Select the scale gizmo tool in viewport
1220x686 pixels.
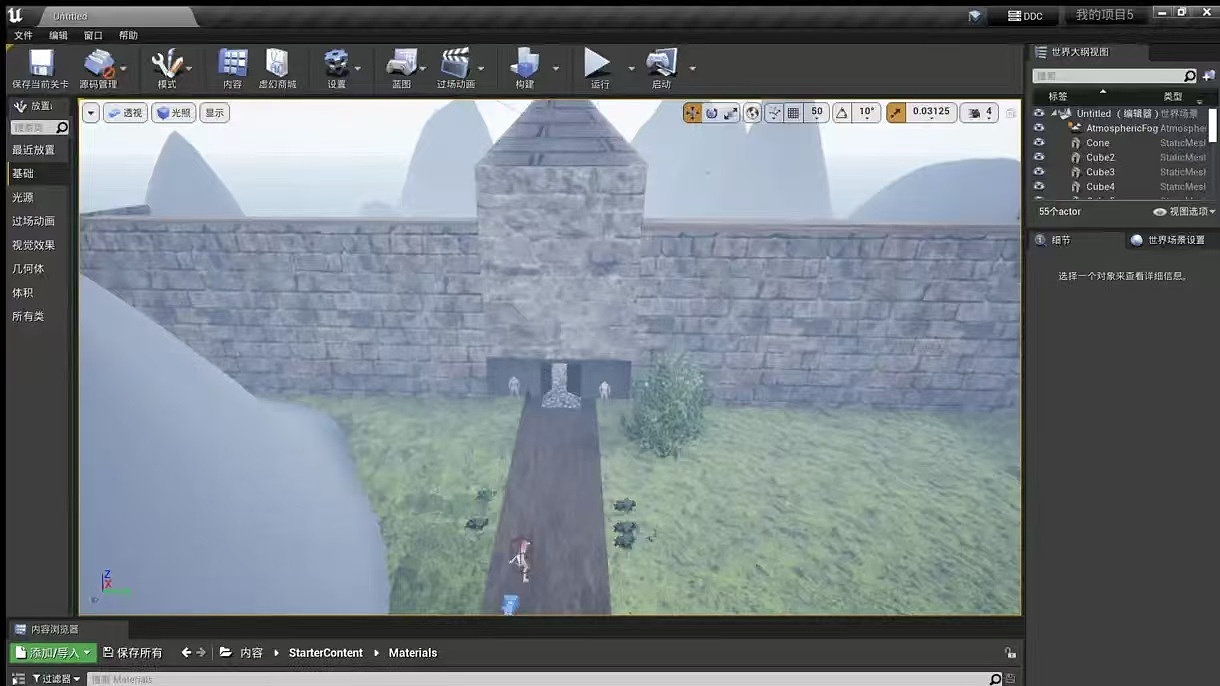pos(730,113)
